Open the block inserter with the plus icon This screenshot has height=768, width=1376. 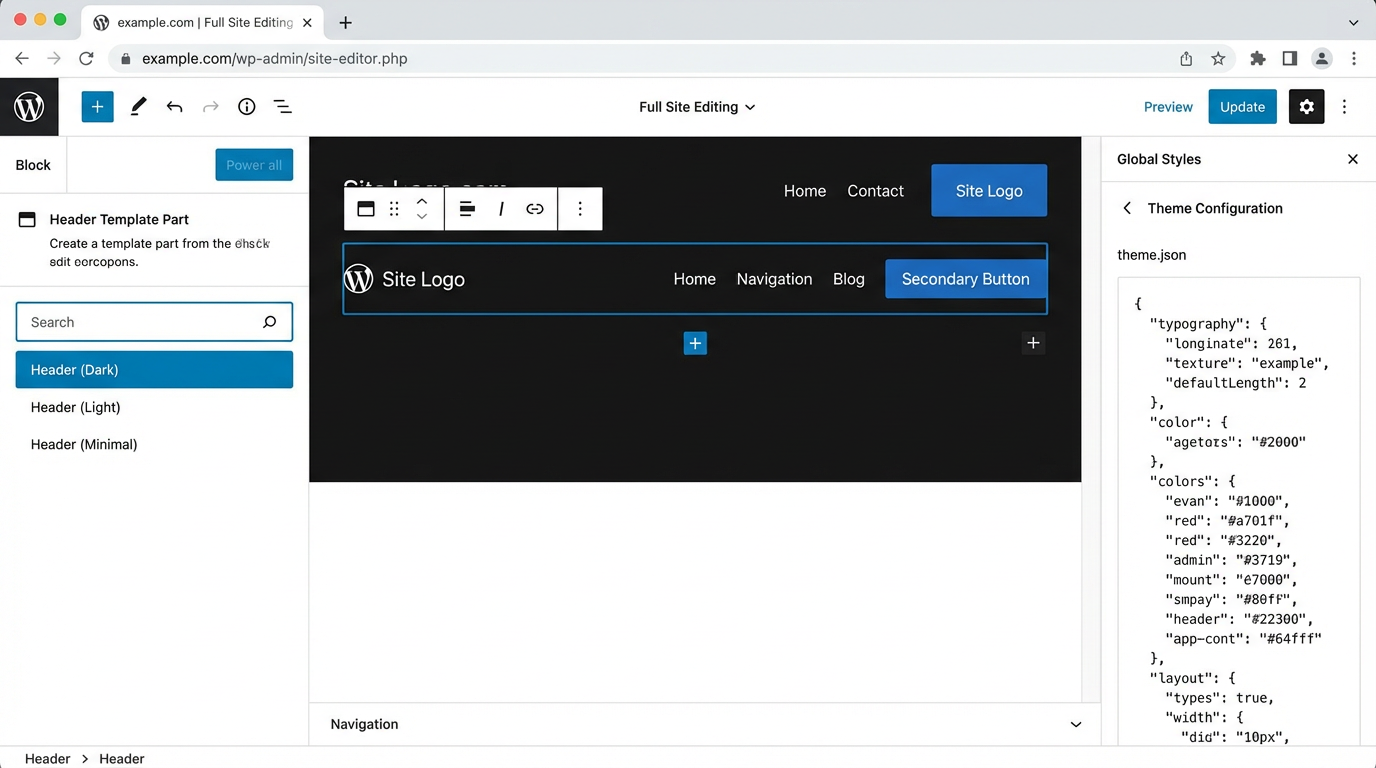pos(97,106)
